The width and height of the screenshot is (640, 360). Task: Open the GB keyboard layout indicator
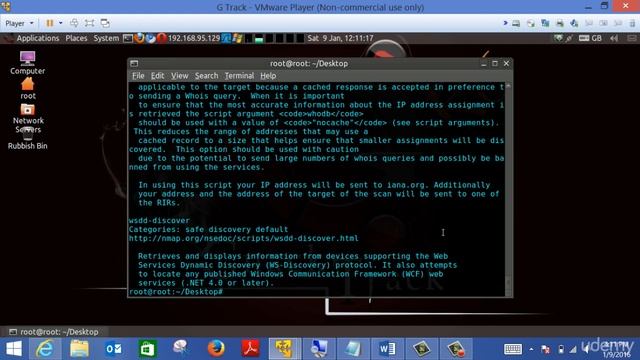pos(590,38)
